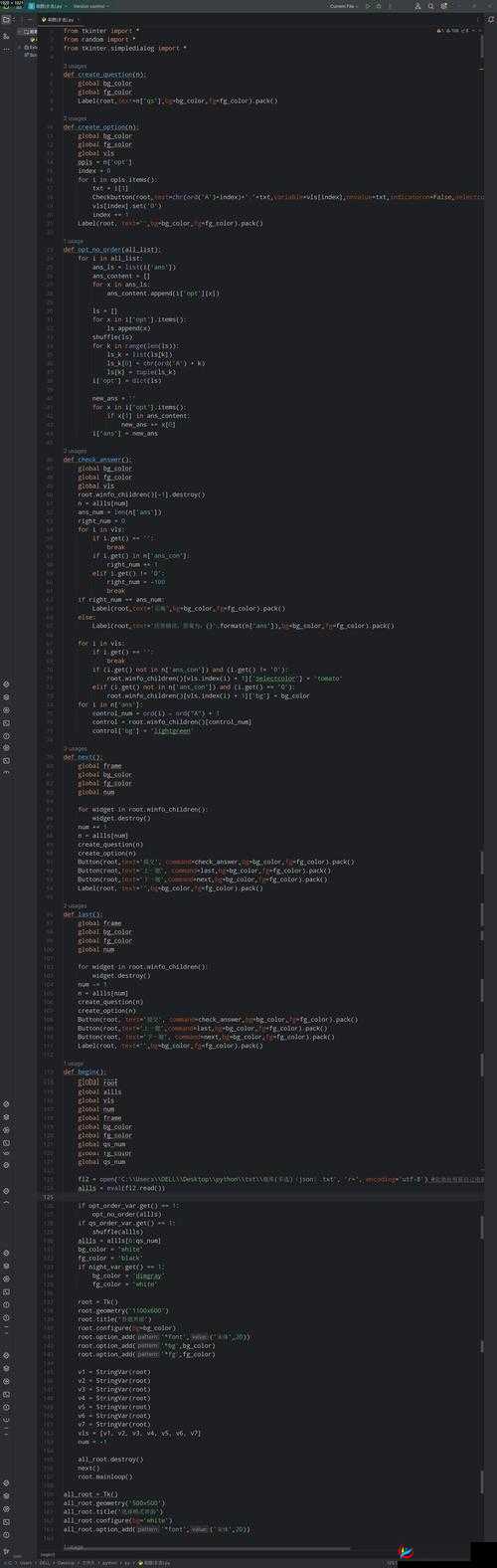The width and height of the screenshot is (497, 1568).
Task: Click the 'allls = eval(f12.read())' line
Action: (x=121, y=1188)
